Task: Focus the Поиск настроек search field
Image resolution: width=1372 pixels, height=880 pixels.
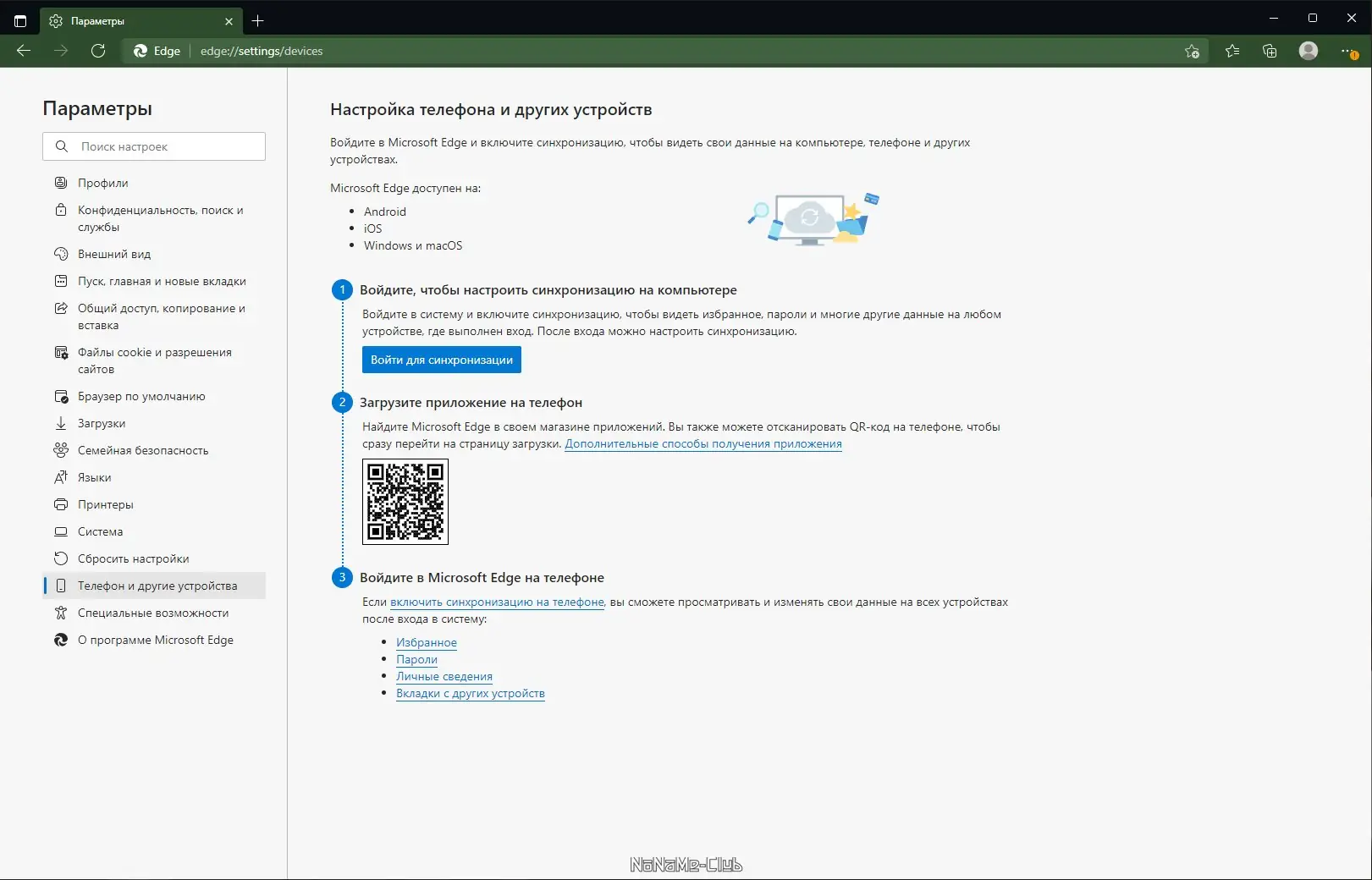Action: (x=154, y=146)
